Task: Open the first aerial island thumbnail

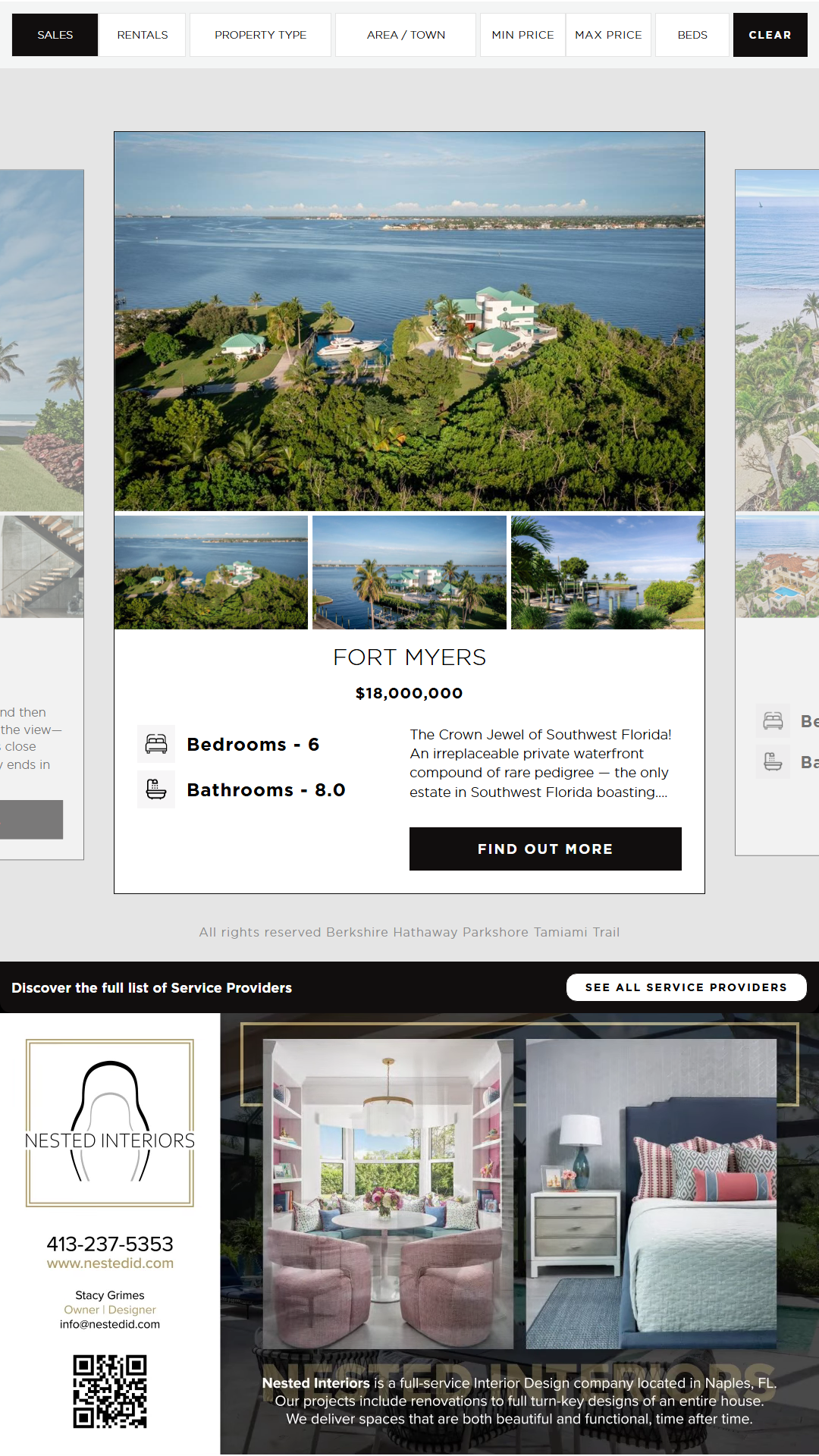Action: point(211,573)
